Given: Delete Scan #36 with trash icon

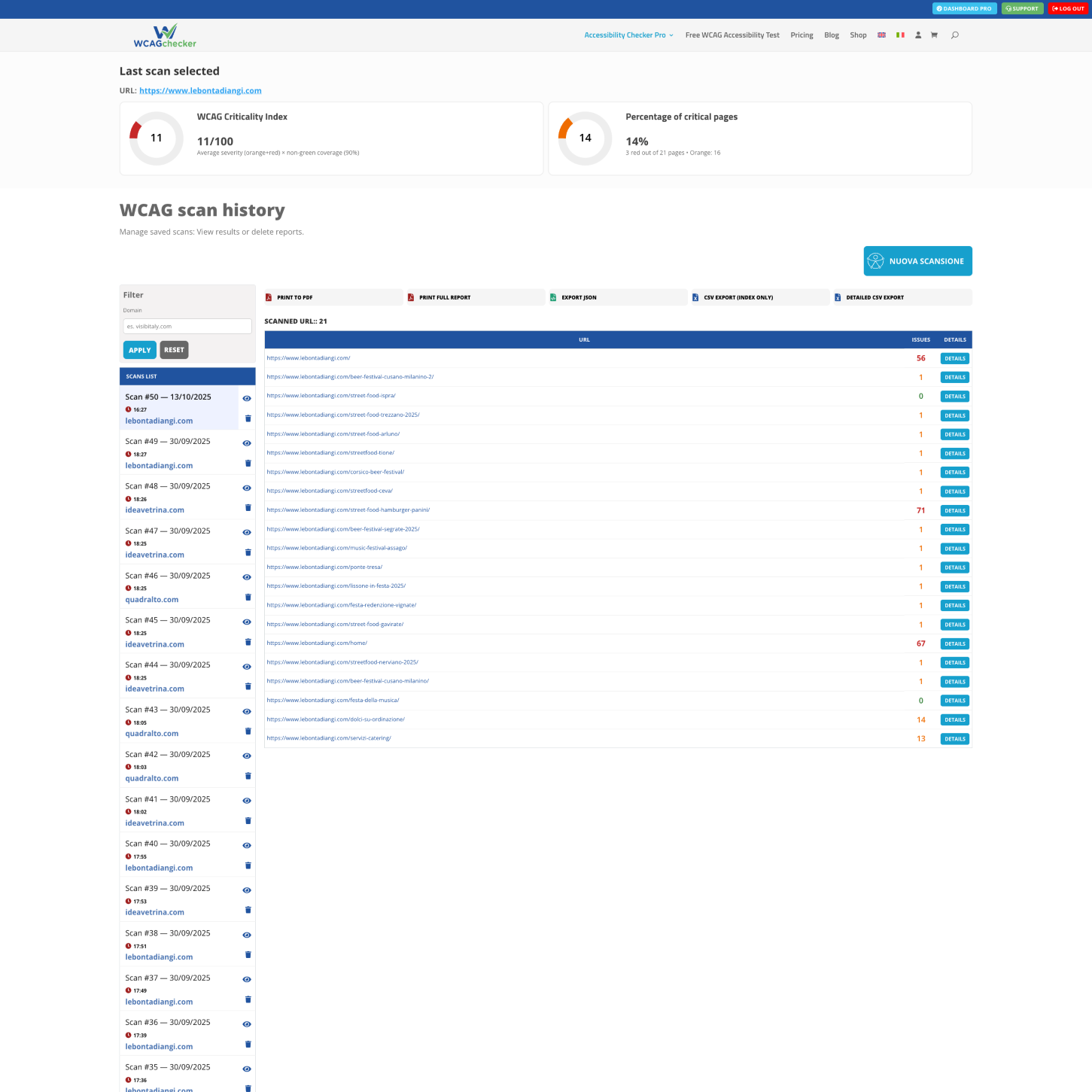Looking at the screenshot, I should click(x=248, y=1044).
